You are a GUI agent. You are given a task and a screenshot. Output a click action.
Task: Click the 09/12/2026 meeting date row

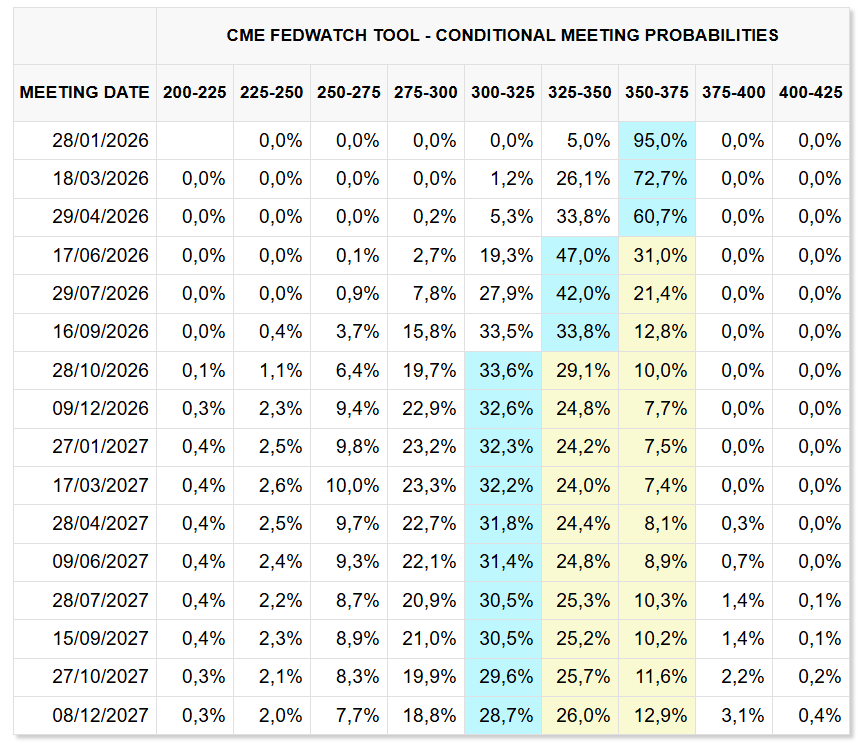100,408
